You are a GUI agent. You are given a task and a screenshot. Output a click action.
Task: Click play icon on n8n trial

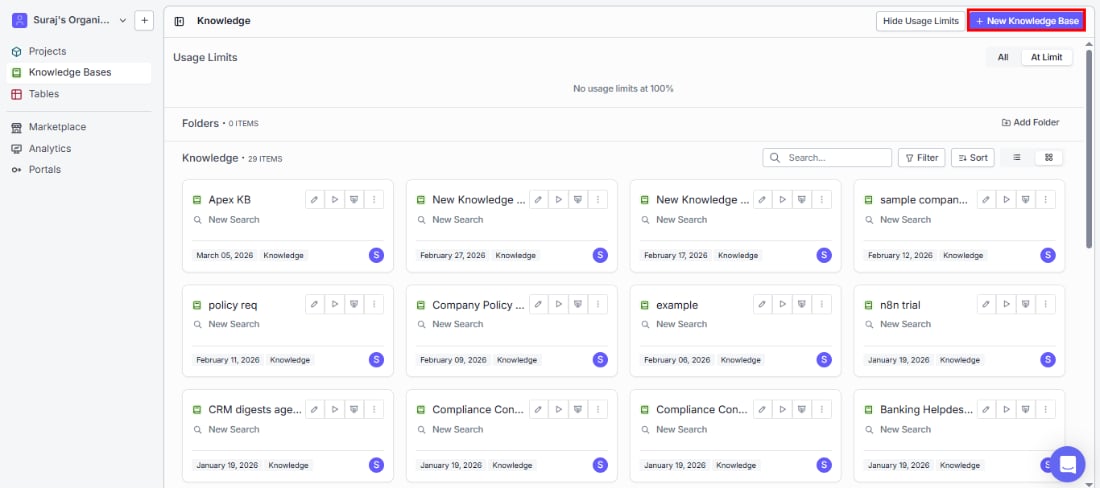1006,305
